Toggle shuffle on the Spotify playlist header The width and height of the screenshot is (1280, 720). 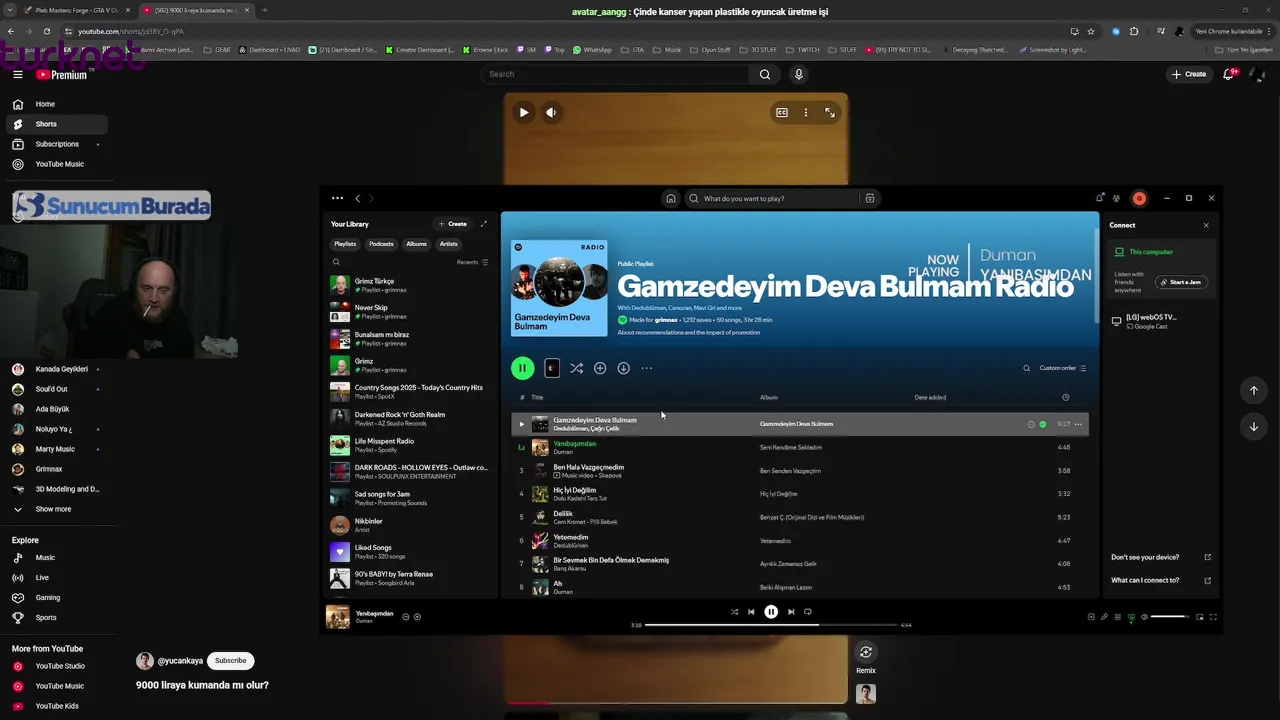click(576, 368)
